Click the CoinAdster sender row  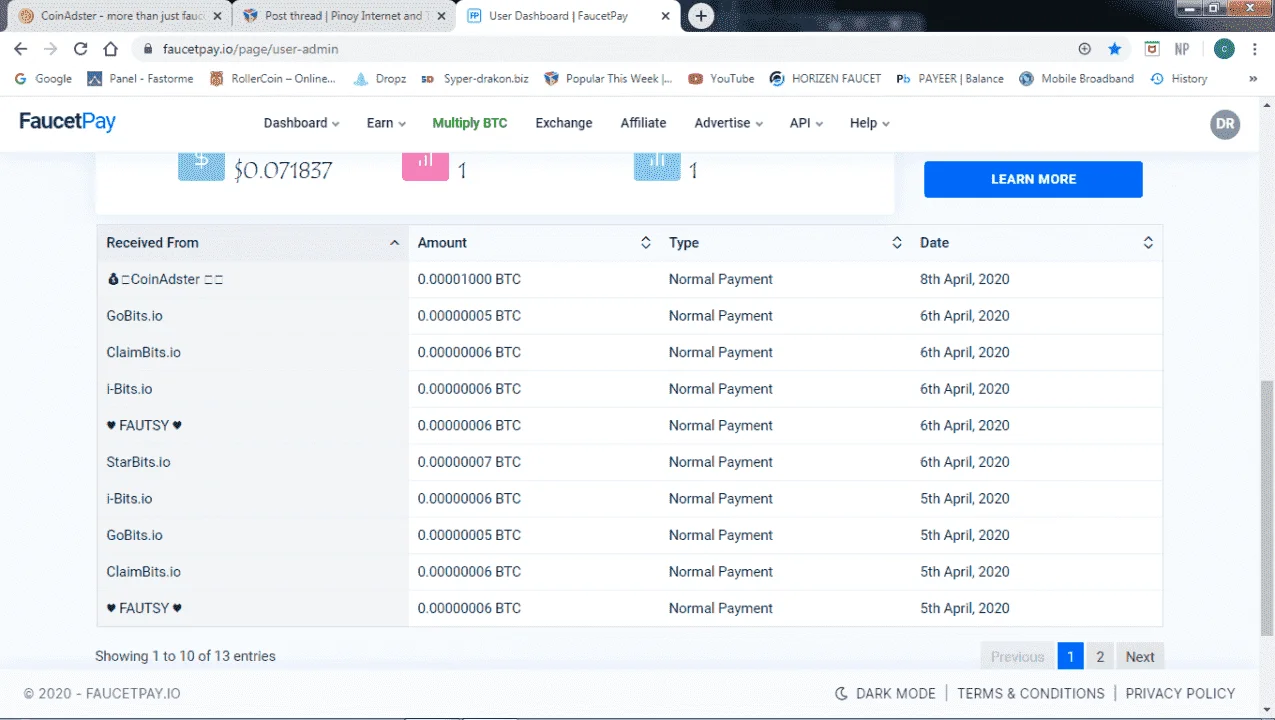click(x=630, y=279)
